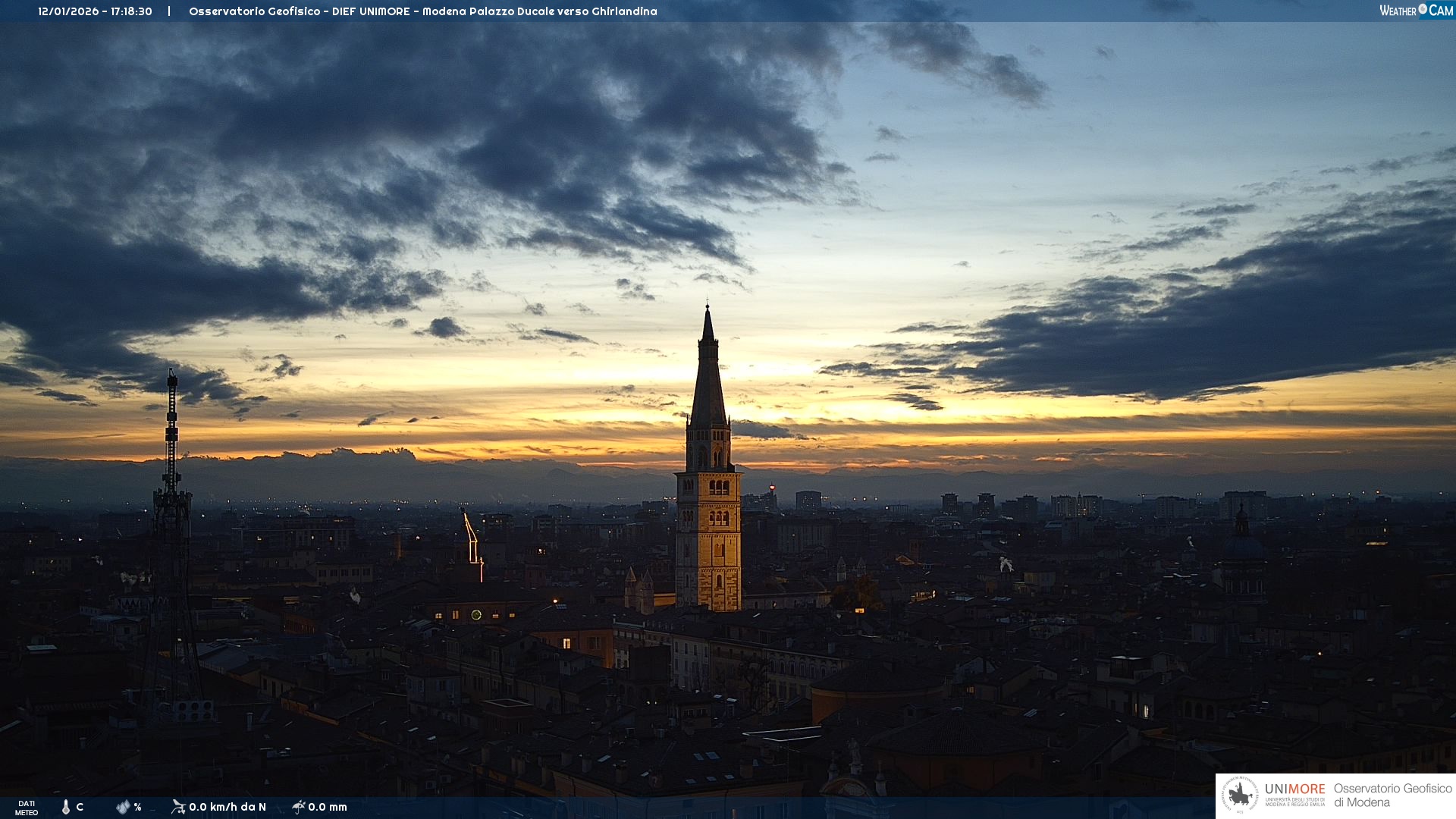Click the date and time stamp
Screen dimensions: 1456x819
95,11
